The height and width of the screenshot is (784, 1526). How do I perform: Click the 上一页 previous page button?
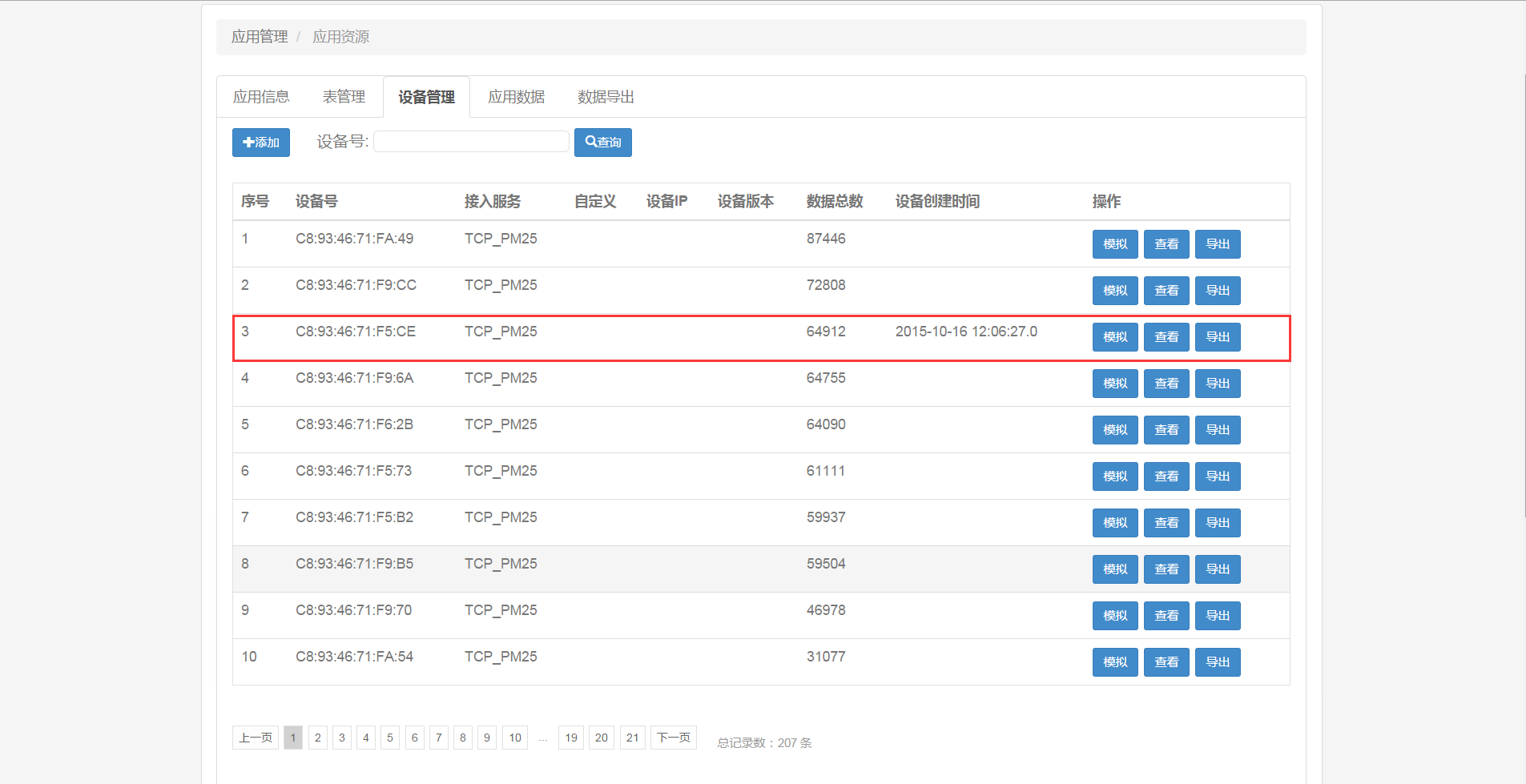click(x=255, y=738)
